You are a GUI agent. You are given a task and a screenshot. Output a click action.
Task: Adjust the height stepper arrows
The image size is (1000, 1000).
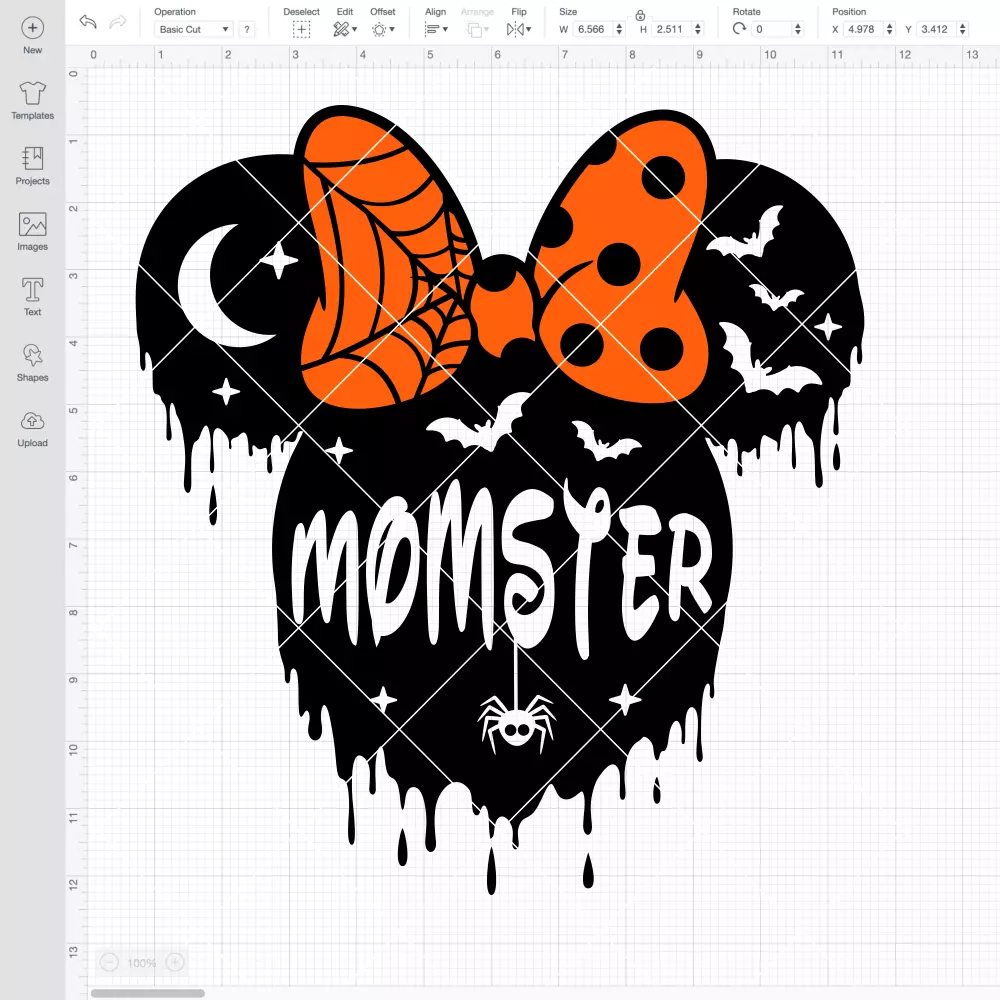(x=698, y=29)
